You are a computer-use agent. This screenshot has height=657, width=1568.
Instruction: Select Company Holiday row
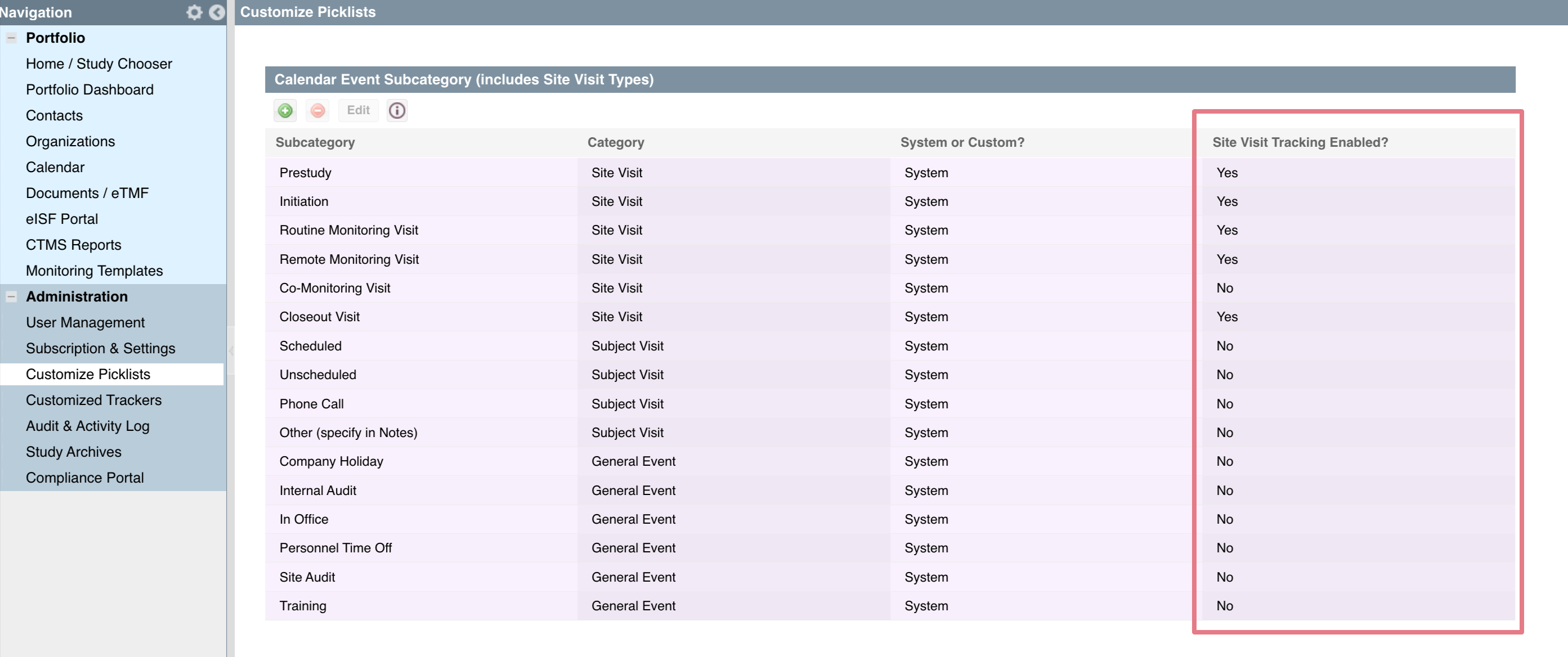point(890,461)
